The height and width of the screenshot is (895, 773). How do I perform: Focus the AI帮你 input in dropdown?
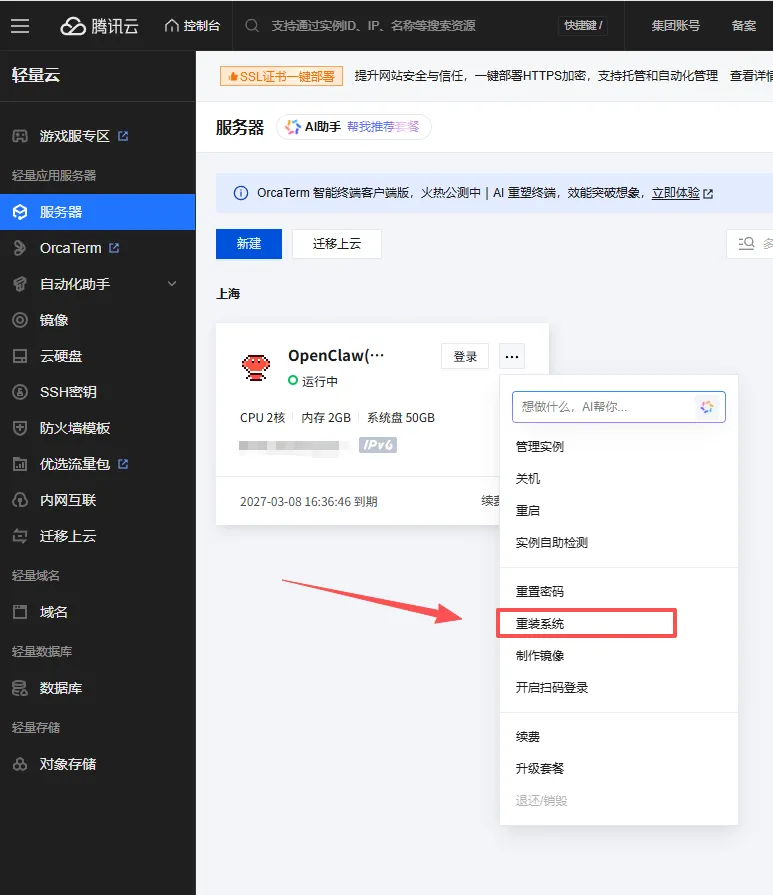pos(619,407)
